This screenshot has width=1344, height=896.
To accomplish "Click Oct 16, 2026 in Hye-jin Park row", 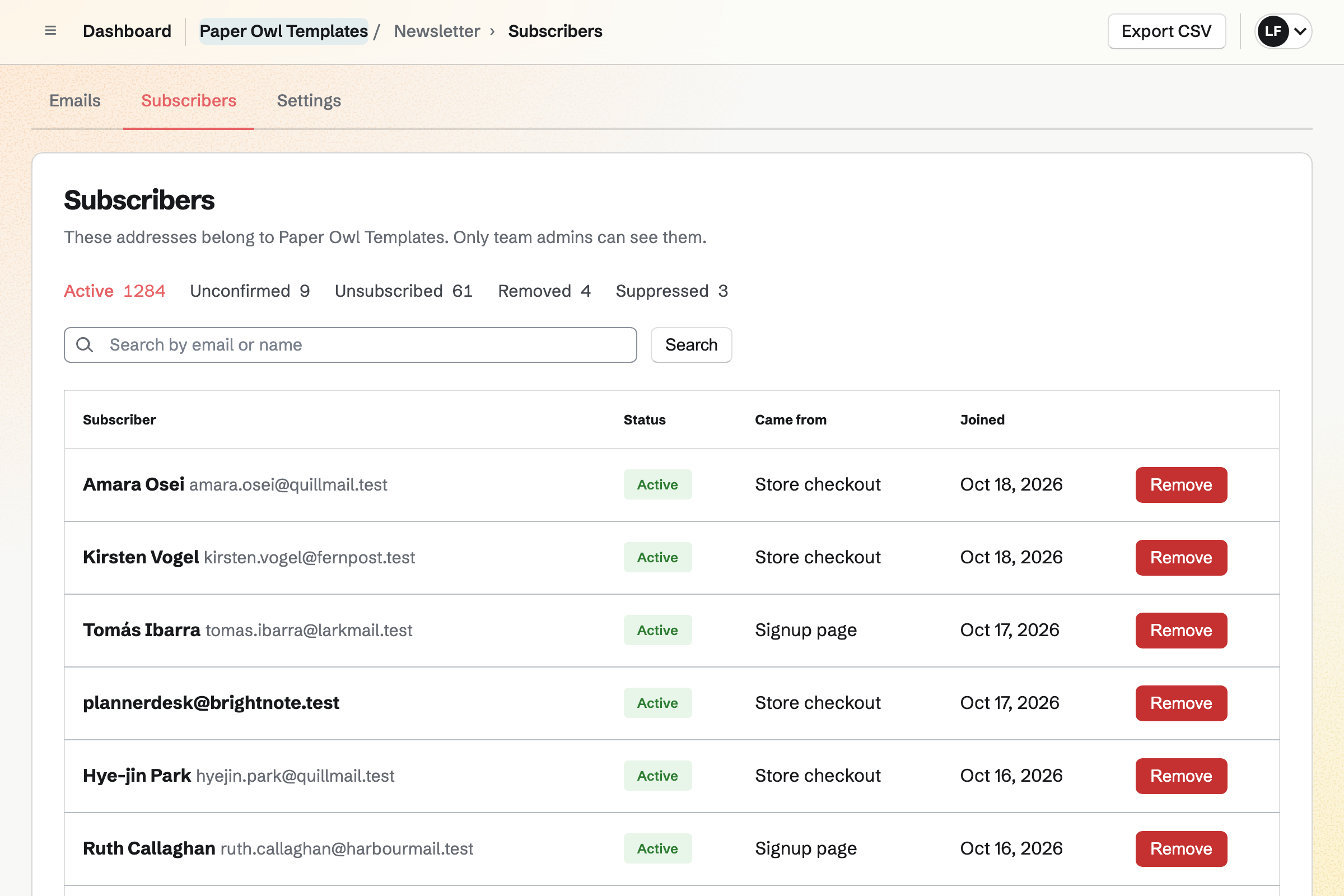I will tap(1011, 776).
